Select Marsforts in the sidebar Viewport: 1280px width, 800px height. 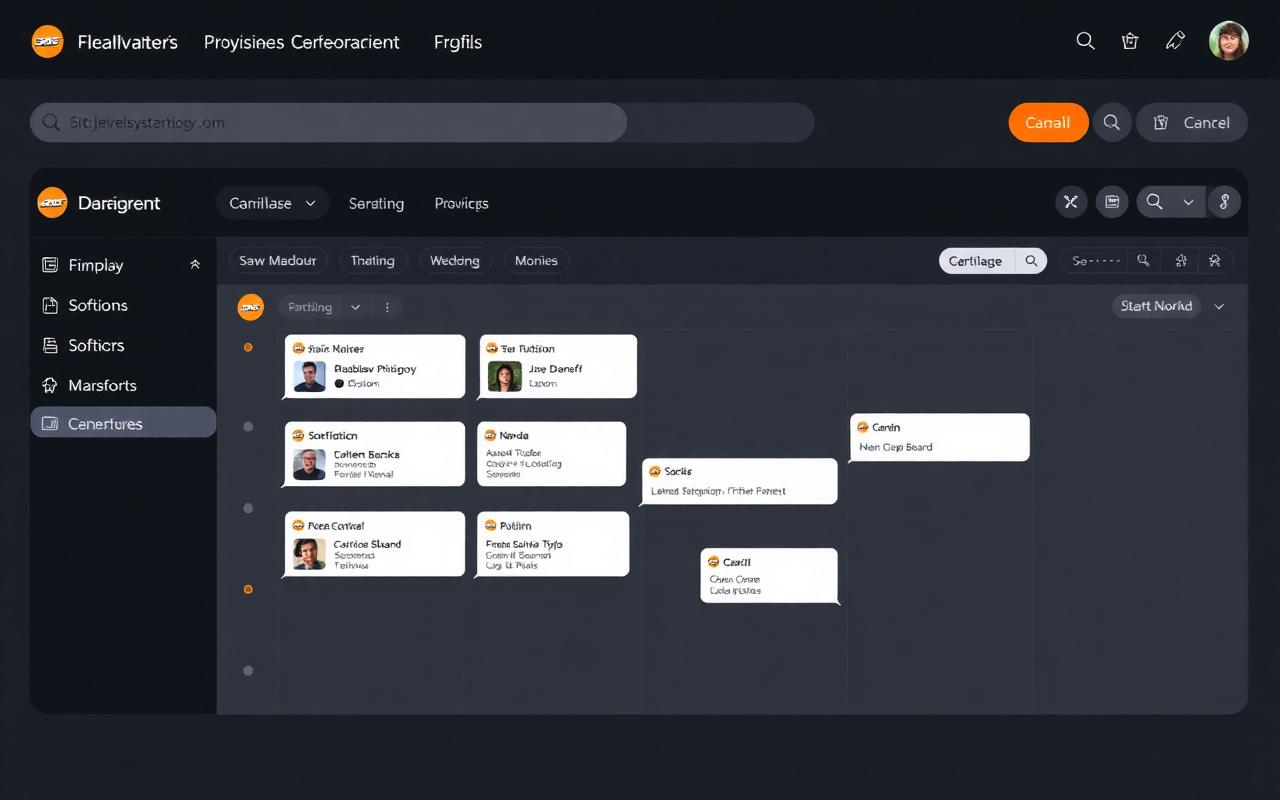123,385
